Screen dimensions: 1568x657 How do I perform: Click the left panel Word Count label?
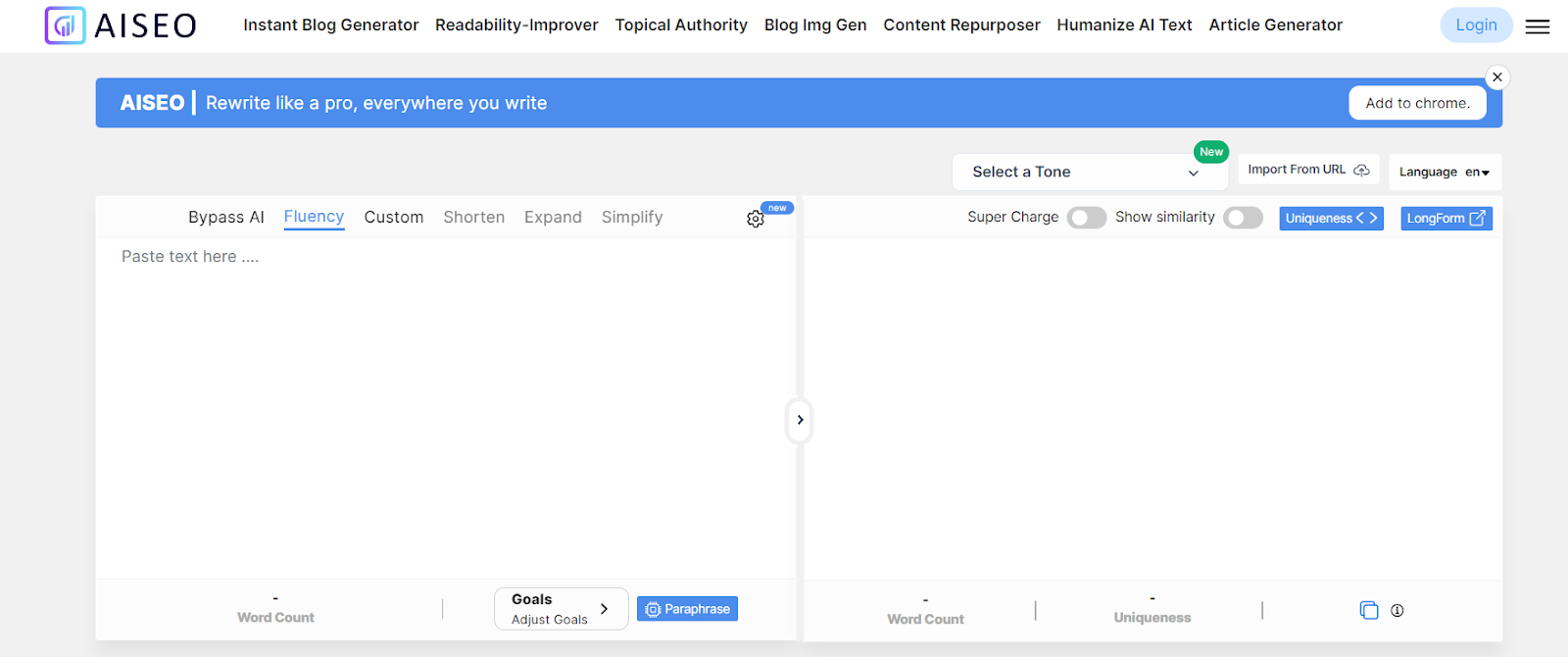coord(275,618)
